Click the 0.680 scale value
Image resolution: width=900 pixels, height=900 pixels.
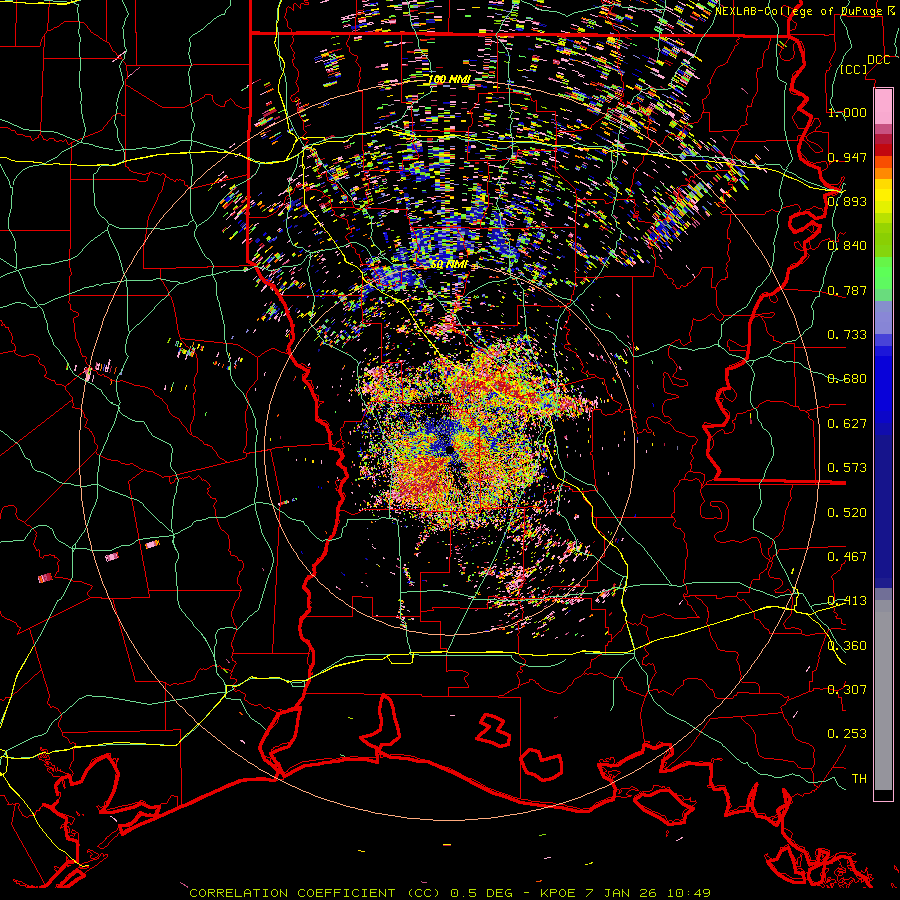click(847, 379)
